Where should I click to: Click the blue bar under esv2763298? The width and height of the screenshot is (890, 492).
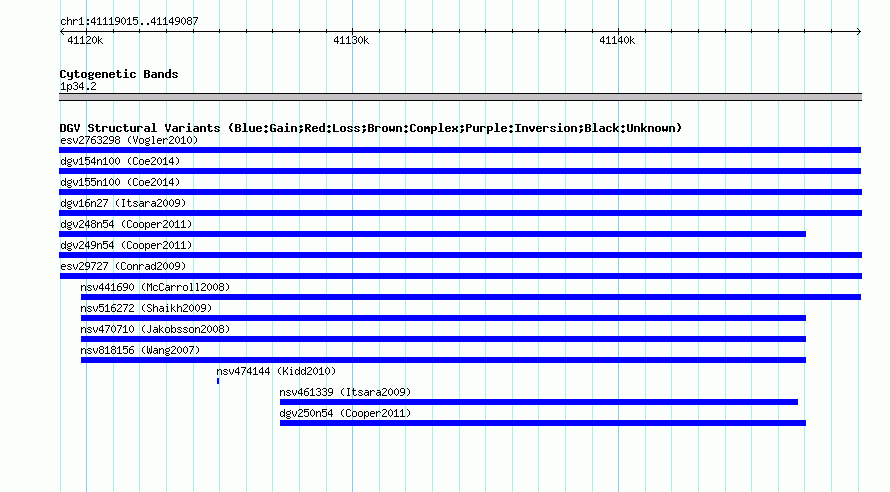pos(460,150)
